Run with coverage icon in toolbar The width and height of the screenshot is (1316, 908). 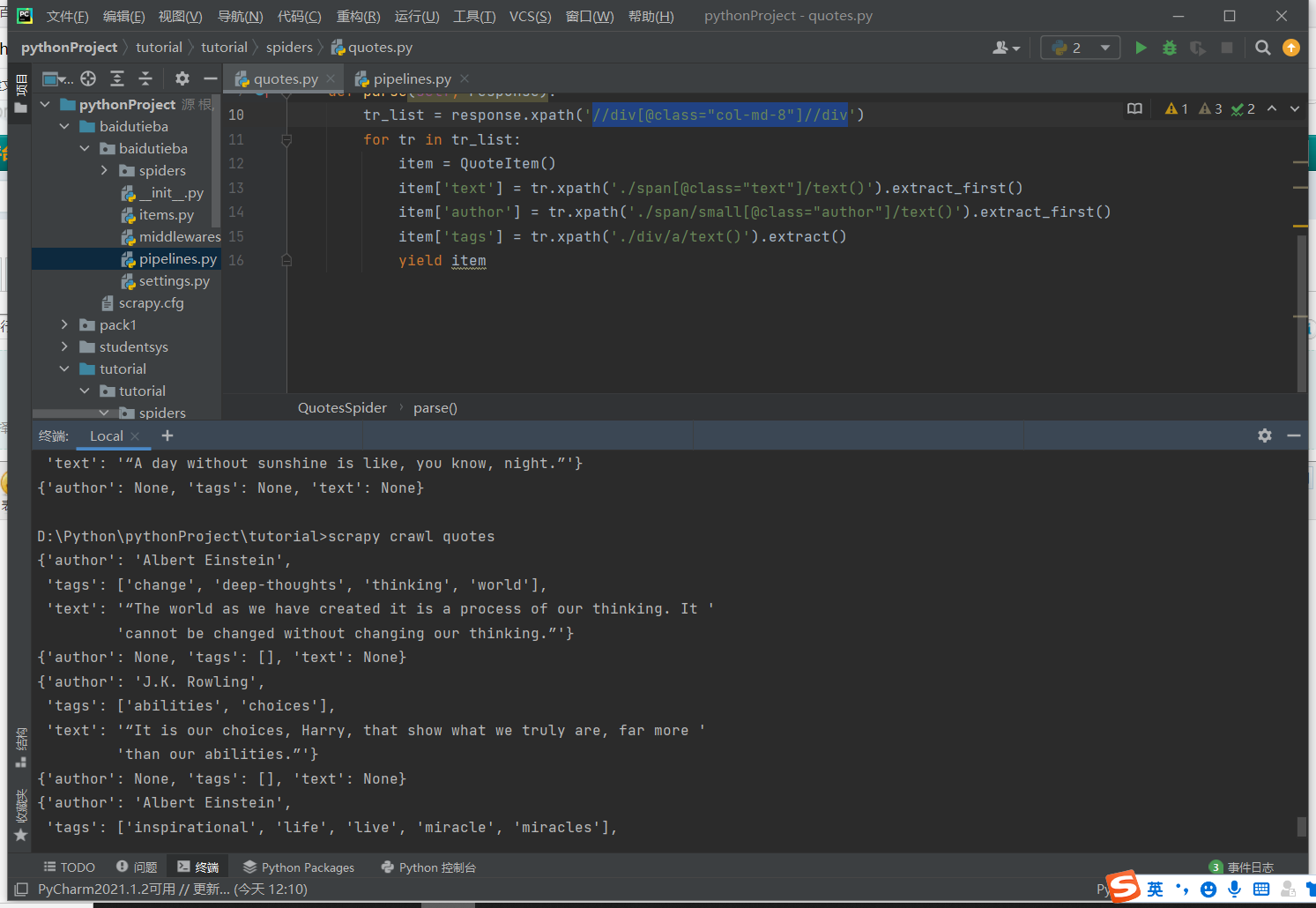pos(1198,48)
